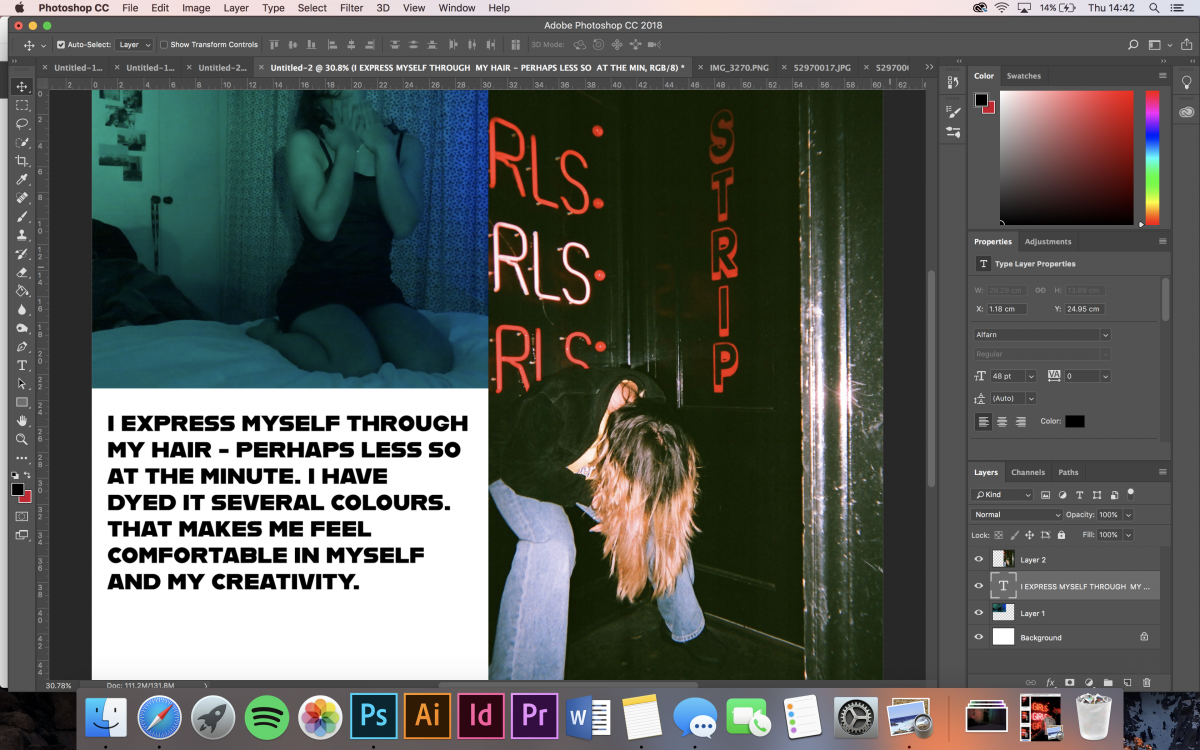This screenshot has width=1200, height=750.
Task: Select the Horizontal Type tool
Action: point(22,365)
